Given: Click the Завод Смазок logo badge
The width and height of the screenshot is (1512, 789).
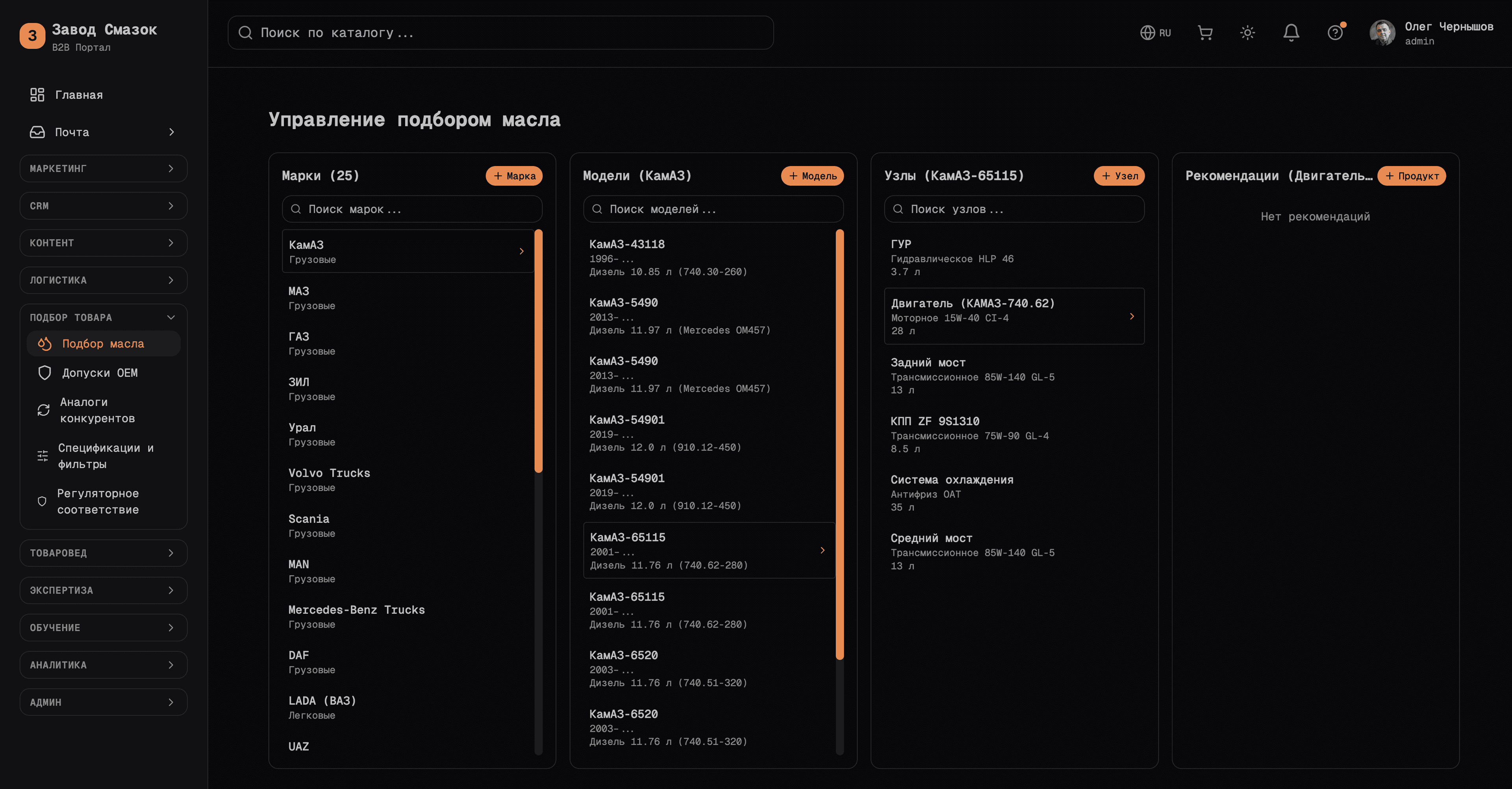Looking at the screenshot, I should tap(32, 36).
